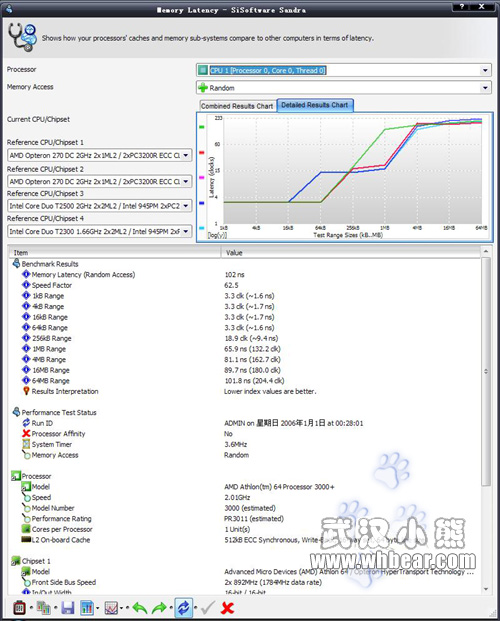Click the app icon in title bar
This screenshot has width=500, height=621.
click(x=10, y=9)
